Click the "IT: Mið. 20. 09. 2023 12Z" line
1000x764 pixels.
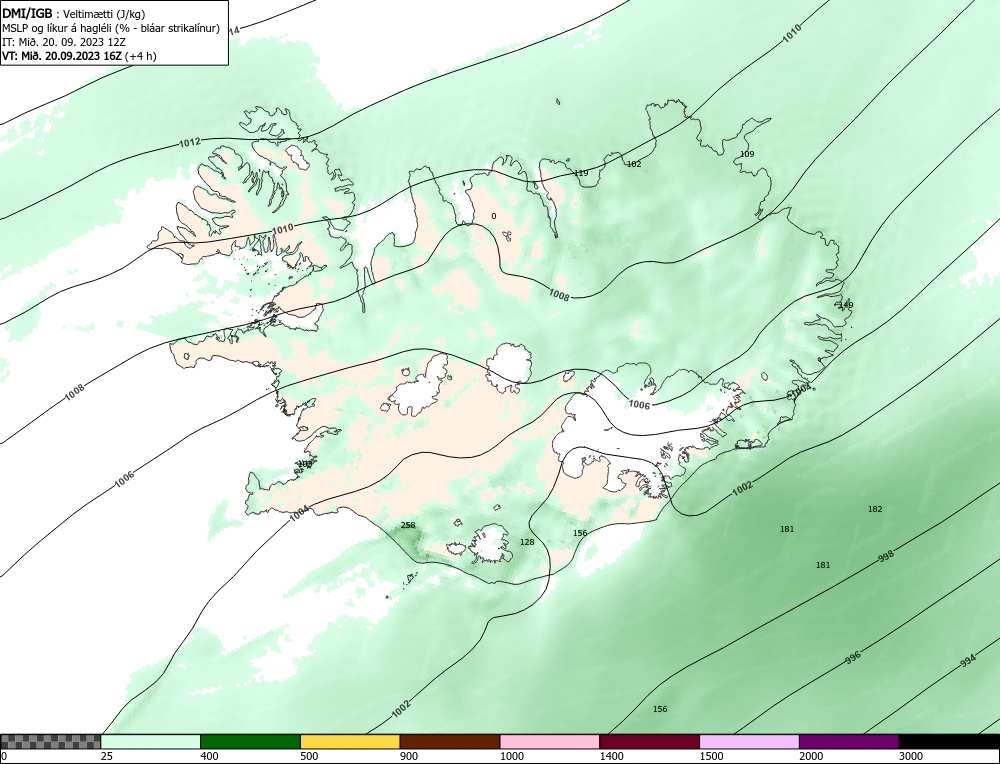point(64,41)
